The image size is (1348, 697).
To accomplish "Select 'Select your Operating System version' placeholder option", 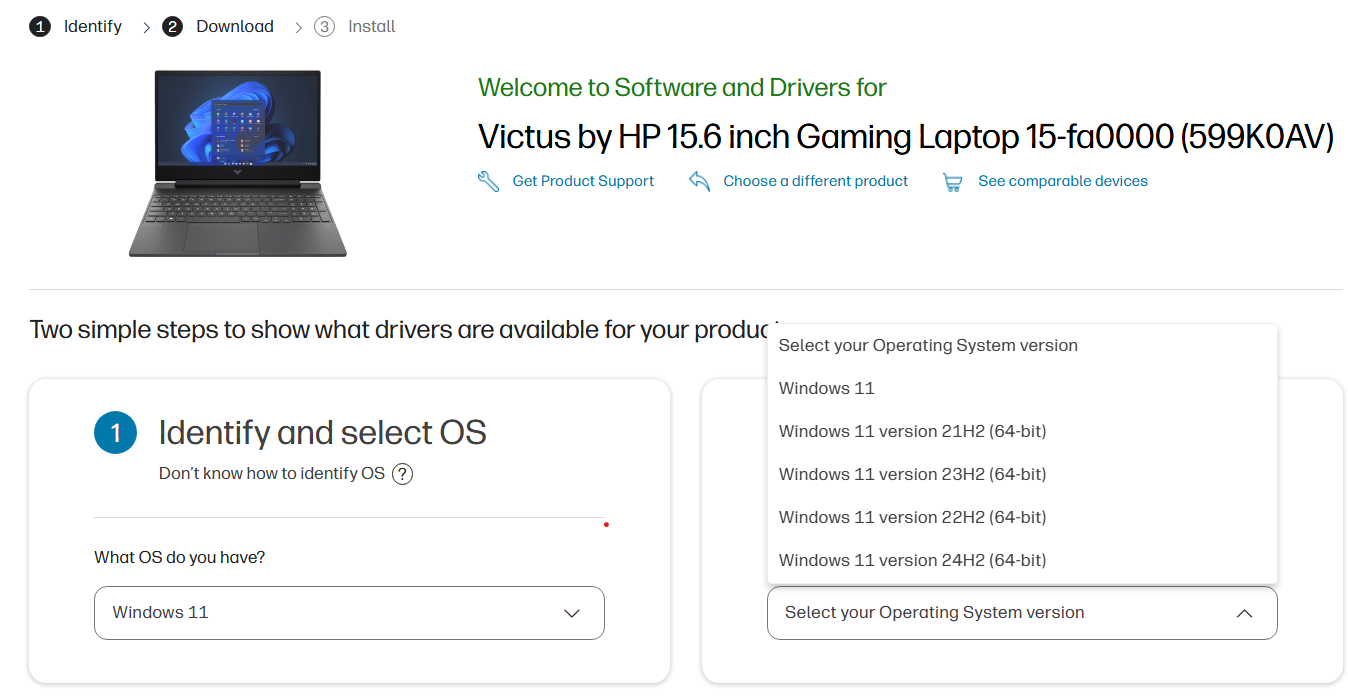I will pyautogui.click(x=1022, y=346).
